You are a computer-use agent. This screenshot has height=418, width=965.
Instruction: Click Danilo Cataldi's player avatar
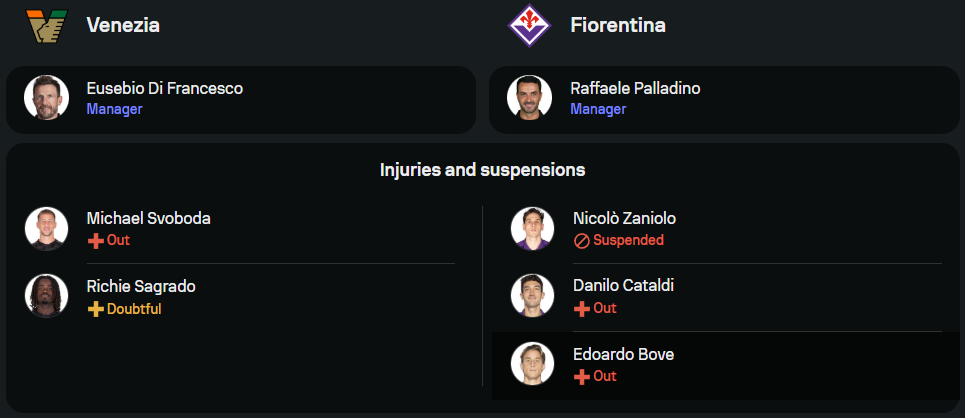(532, 296)
